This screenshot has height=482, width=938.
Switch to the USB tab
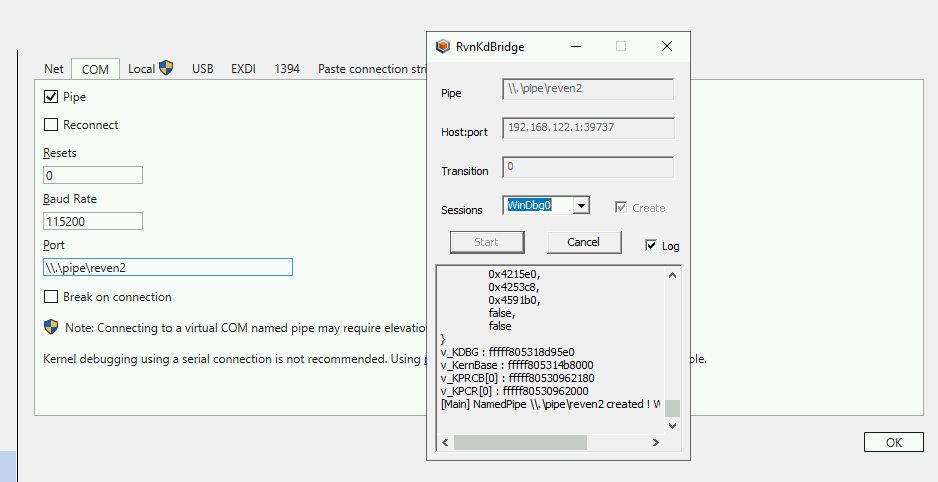(202, 69)
